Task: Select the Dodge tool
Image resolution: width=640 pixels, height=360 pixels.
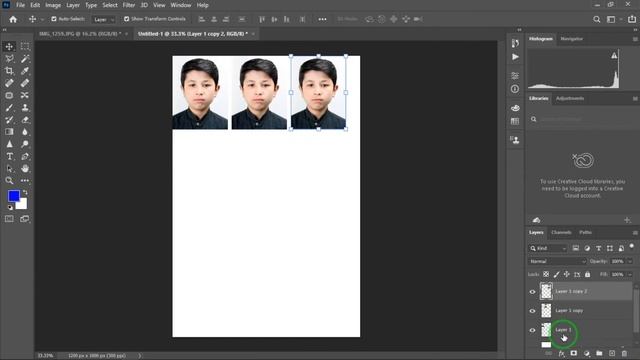Action: click(25, 144)
